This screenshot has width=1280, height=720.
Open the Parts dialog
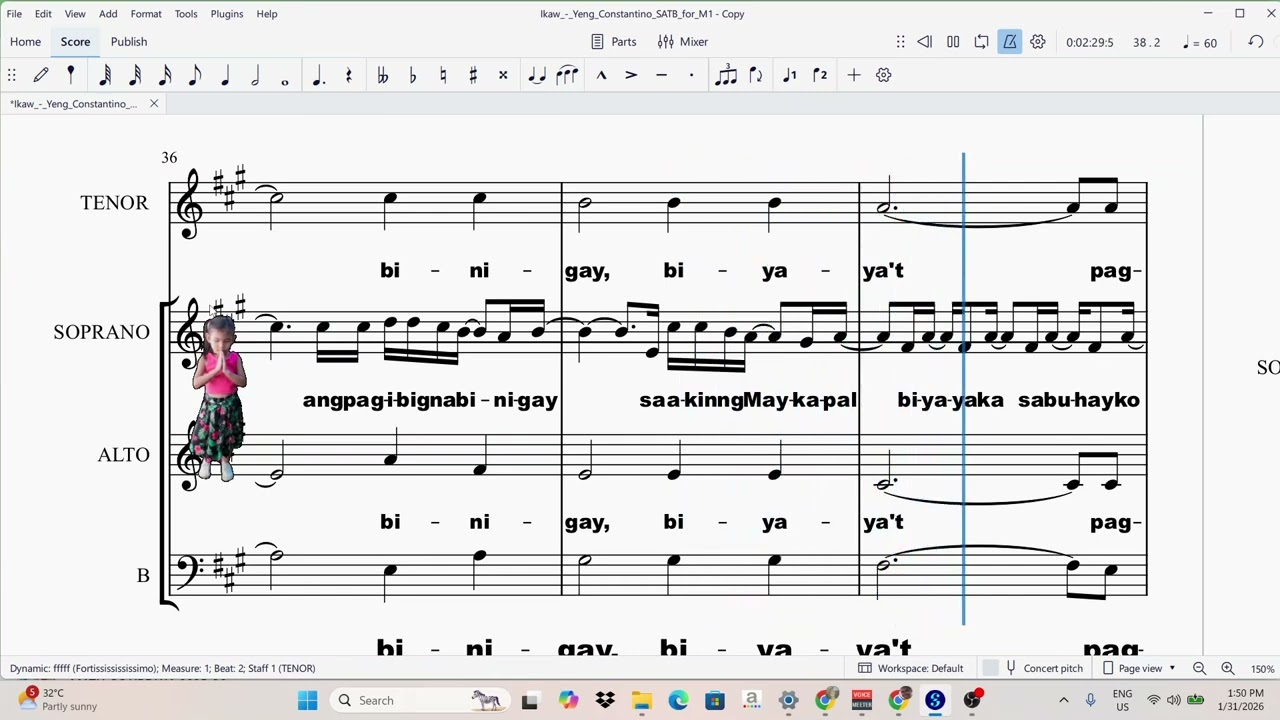point(614,42)
